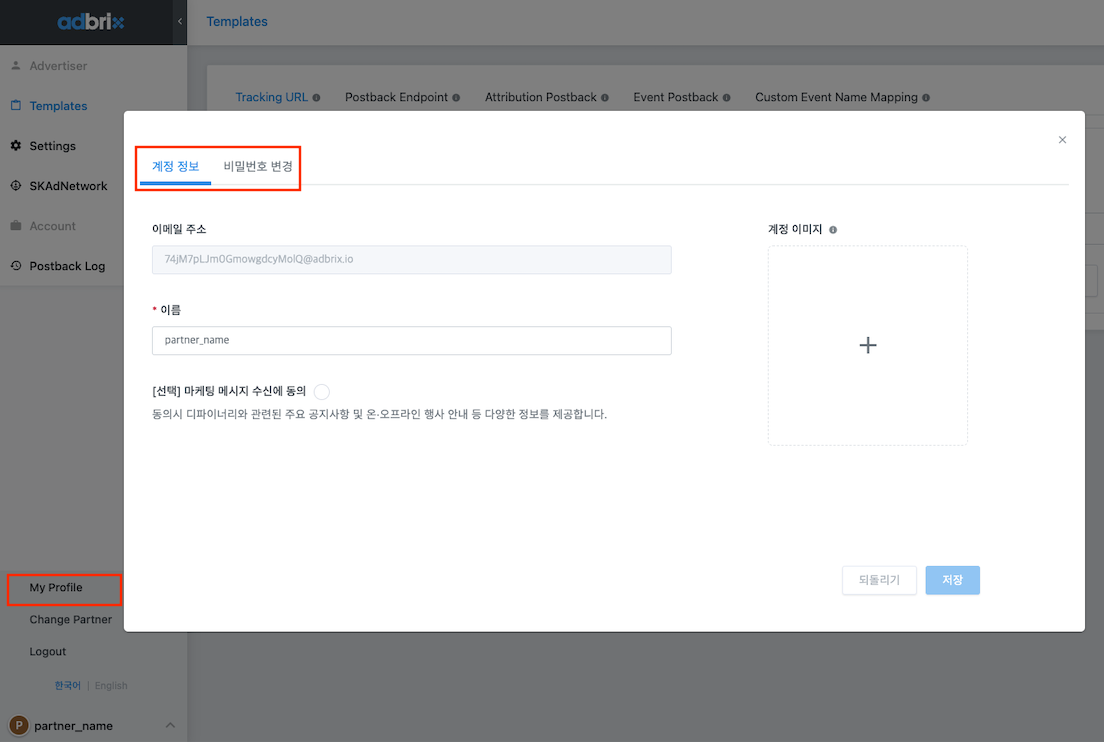Click the Templates clipboard icon in sidebar
1104x742 pixels.
(x=16, y=106)
